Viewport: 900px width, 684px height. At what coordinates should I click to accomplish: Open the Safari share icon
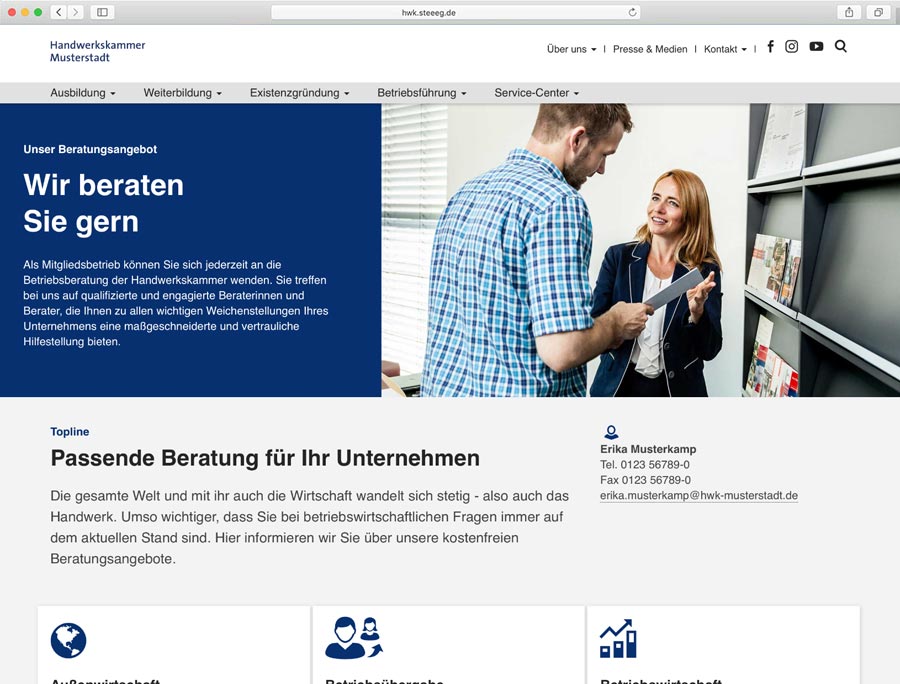tap(849, 12)
